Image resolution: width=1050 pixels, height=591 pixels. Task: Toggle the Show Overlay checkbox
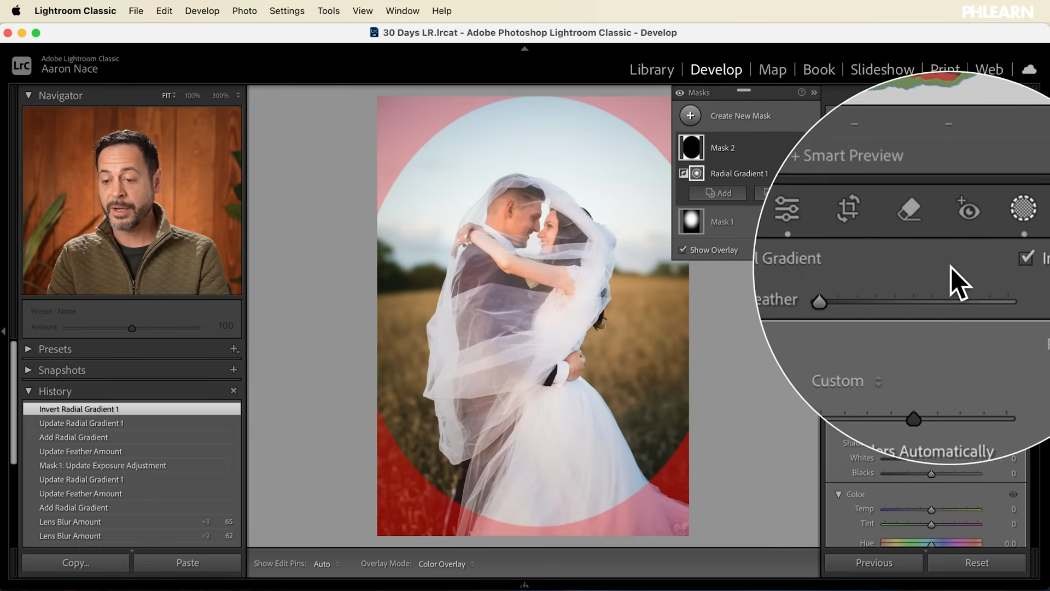[683, 250]
